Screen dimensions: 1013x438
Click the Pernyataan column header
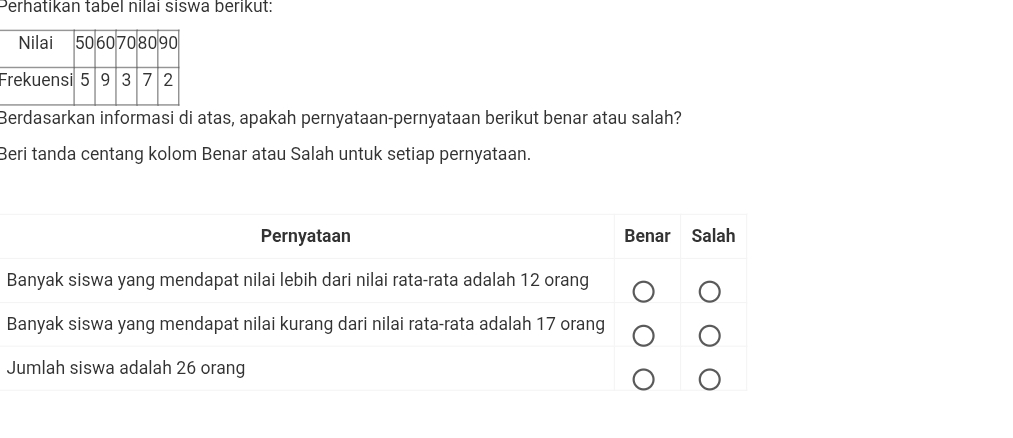tap(305, 236)
